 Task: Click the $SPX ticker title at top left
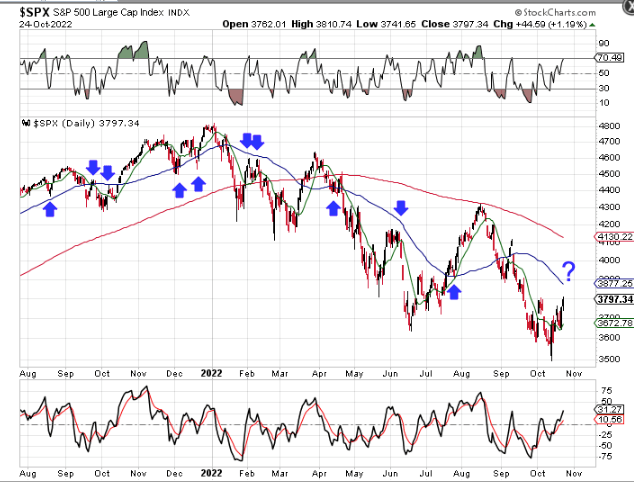(37, 11)
